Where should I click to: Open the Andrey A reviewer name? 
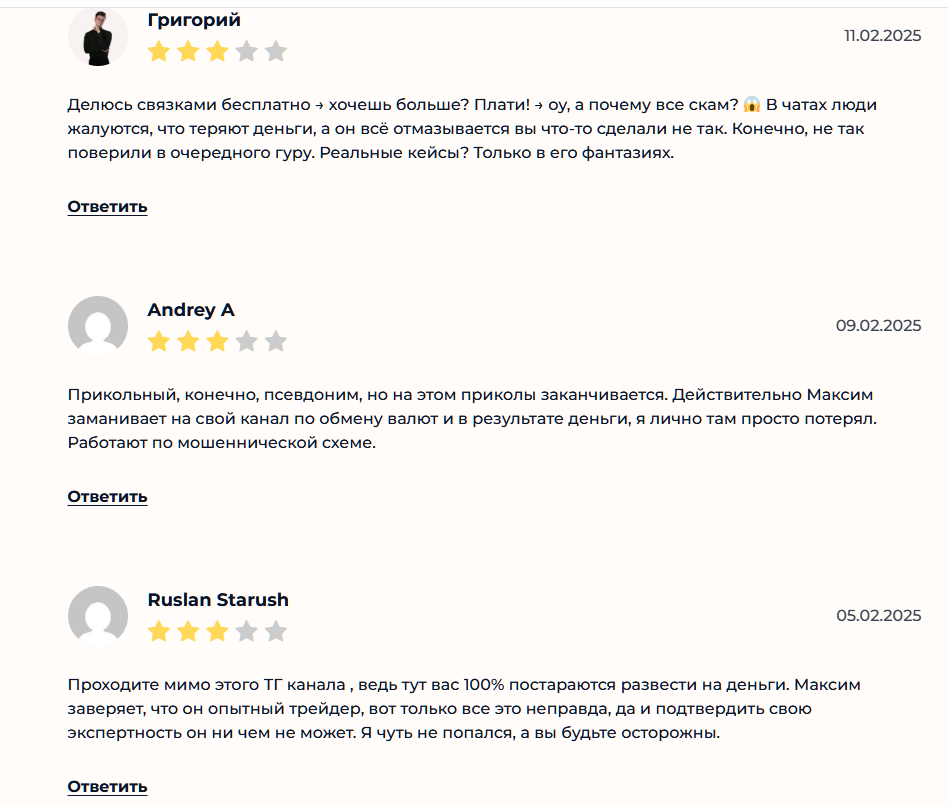pos(191,310)
